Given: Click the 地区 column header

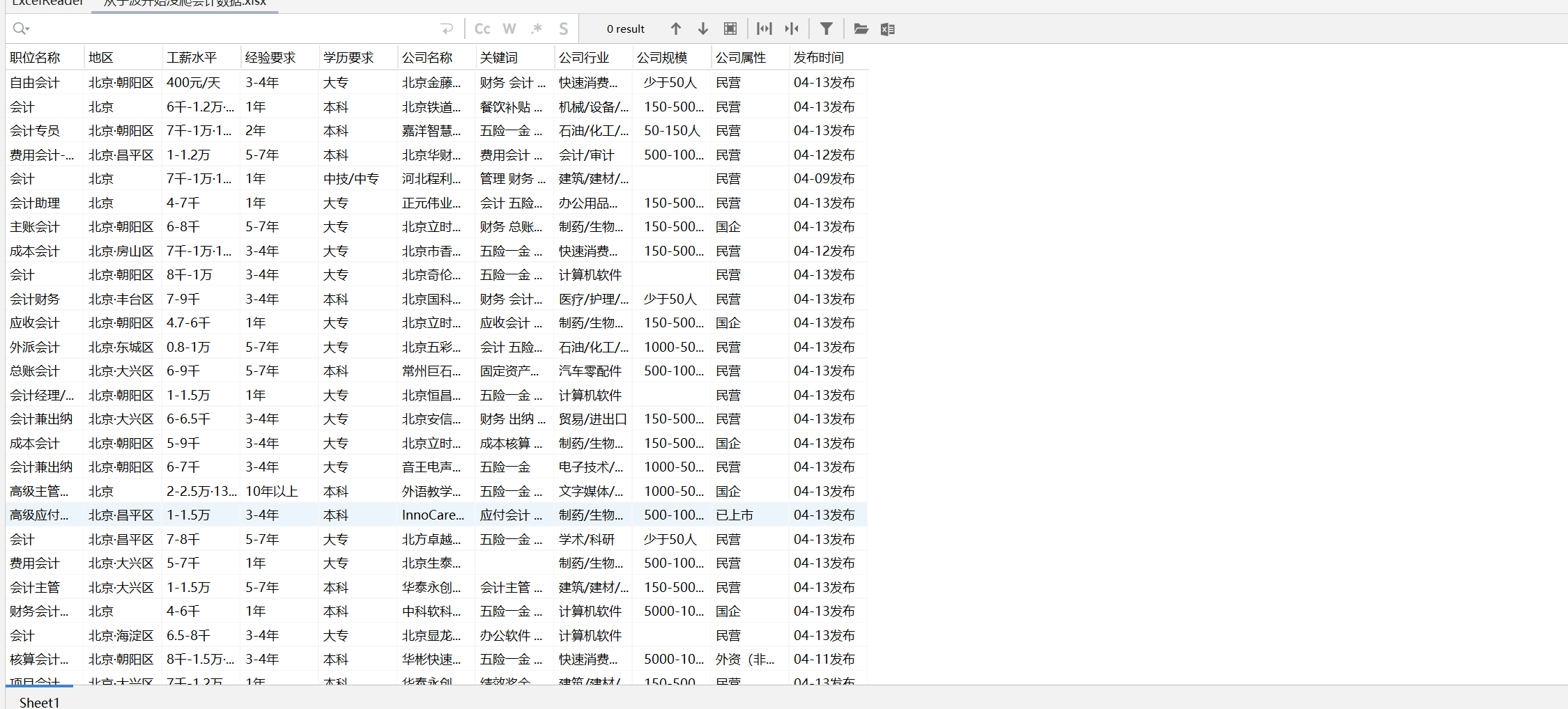Looking at the screenshot, I should click(123, 57).
